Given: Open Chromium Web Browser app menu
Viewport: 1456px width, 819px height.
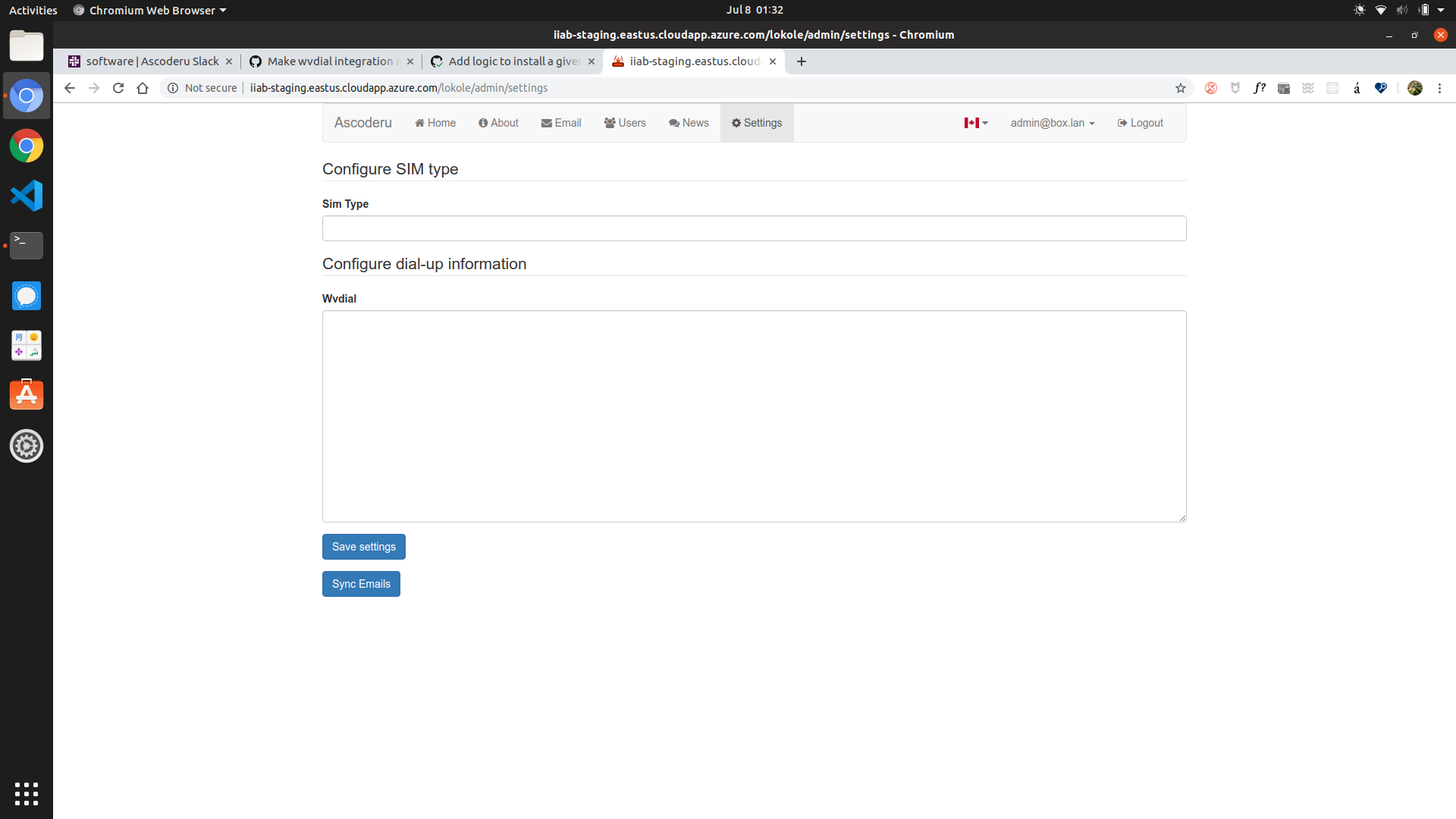Looking at the screenshot, I should point(150,11).
